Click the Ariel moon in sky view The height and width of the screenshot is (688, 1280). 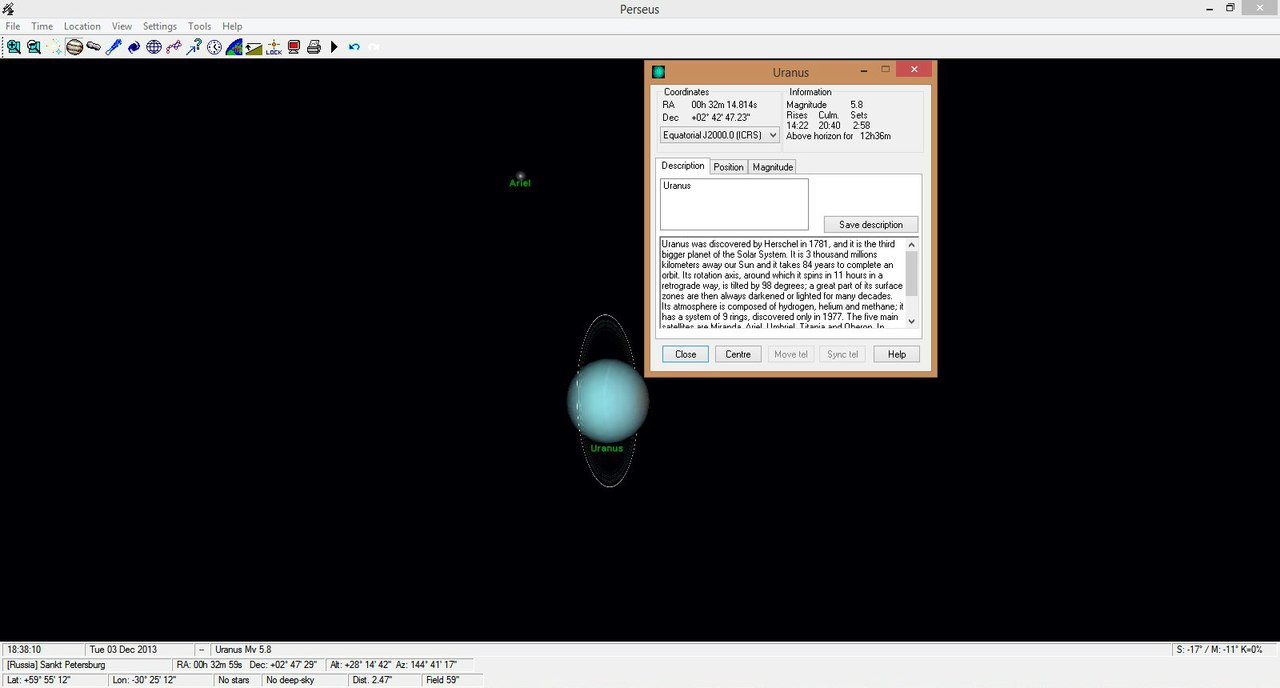[520, 175]
